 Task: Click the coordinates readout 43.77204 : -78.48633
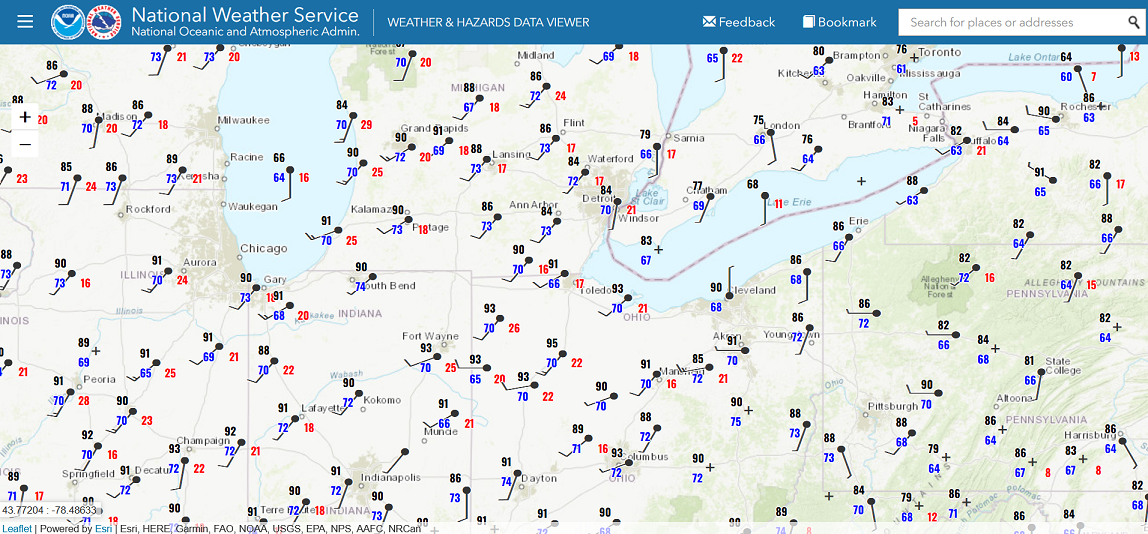(50, 510)
